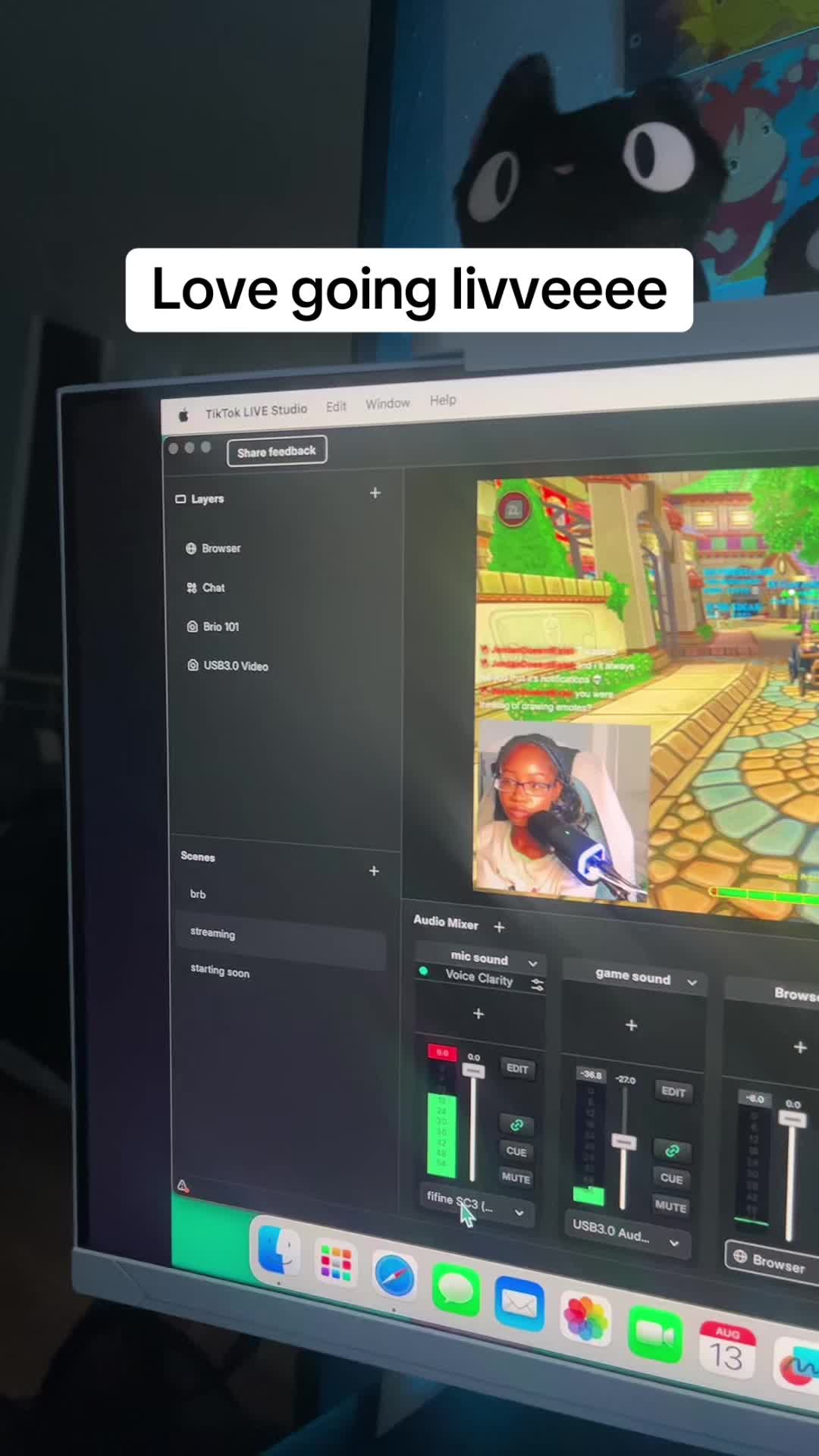
Task: Click the Chat layer icon
Action: pos(192,588)
